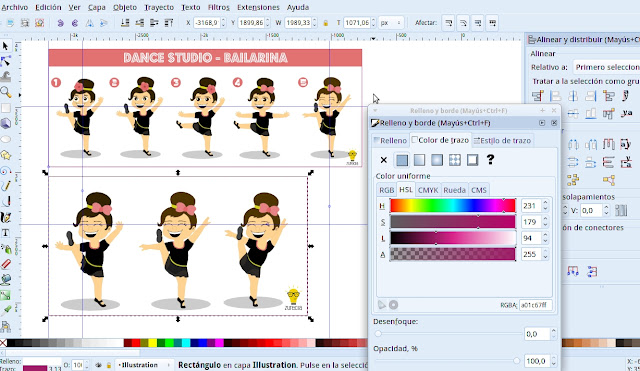Toggle scale stroke width affect button
Viewport: 640px width, 371px height.
click(x=449, y=23)
